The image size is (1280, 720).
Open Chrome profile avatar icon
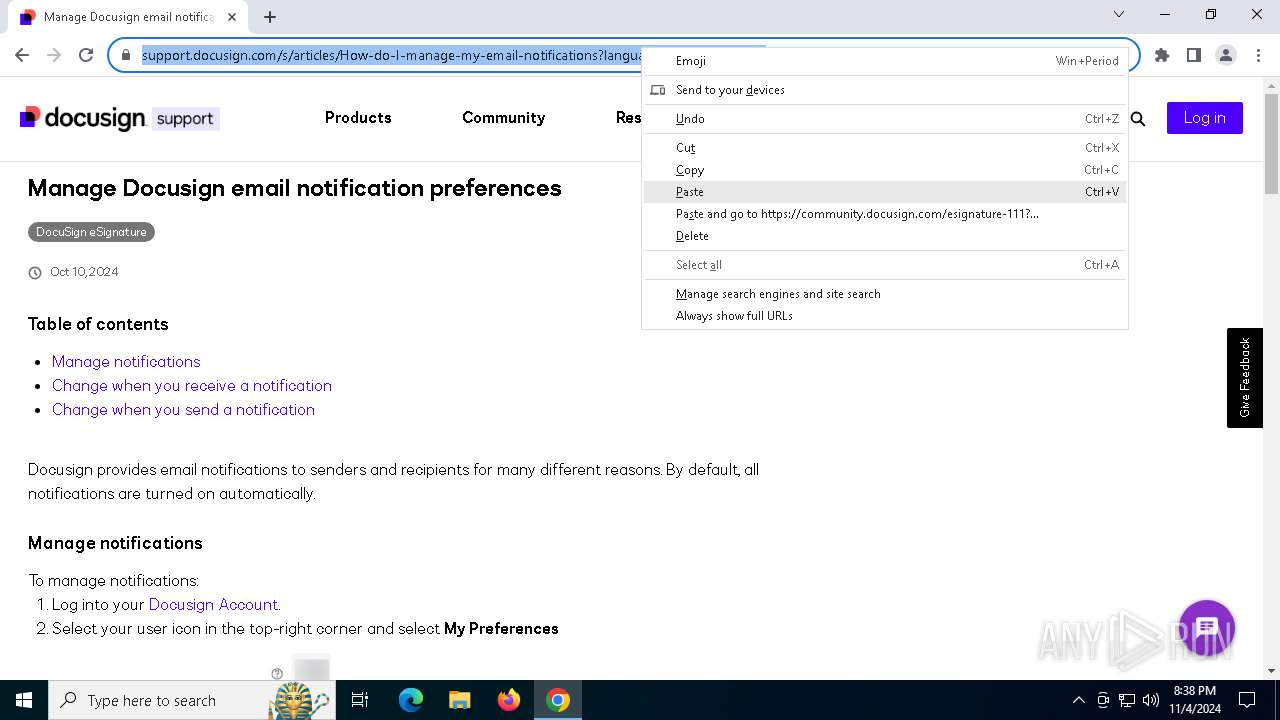1225,55
